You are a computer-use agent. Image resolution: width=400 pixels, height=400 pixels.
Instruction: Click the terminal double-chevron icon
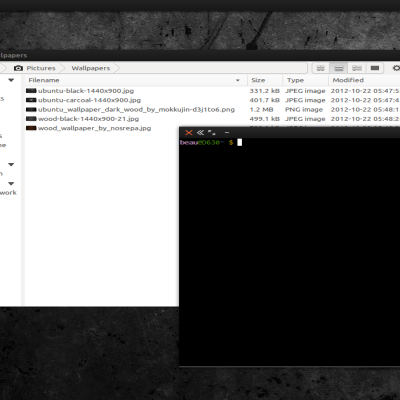pyautogui.click(x=200, y=132)
